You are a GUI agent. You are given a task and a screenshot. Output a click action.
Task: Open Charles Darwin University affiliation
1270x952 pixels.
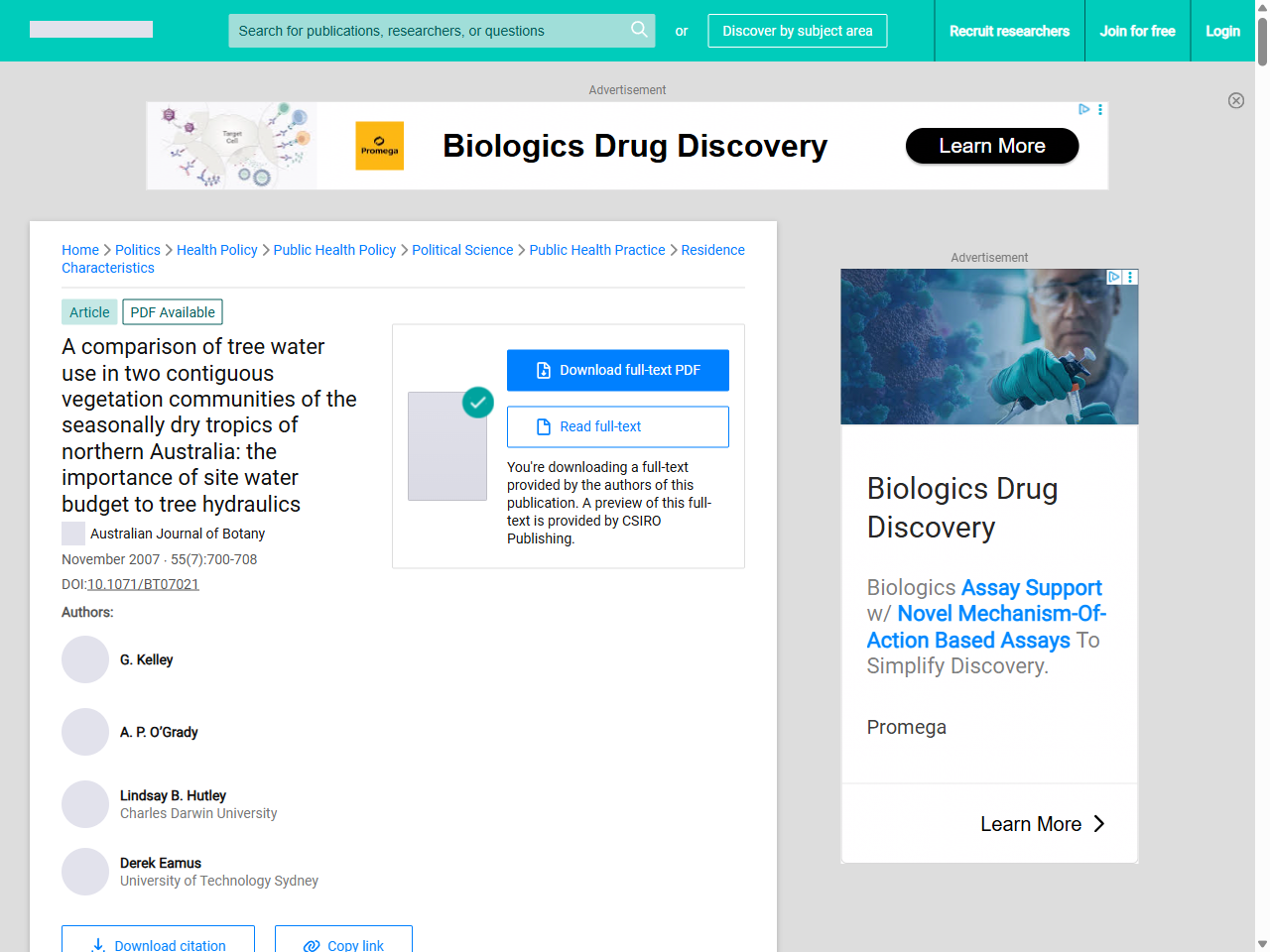[x=198, y=813]
